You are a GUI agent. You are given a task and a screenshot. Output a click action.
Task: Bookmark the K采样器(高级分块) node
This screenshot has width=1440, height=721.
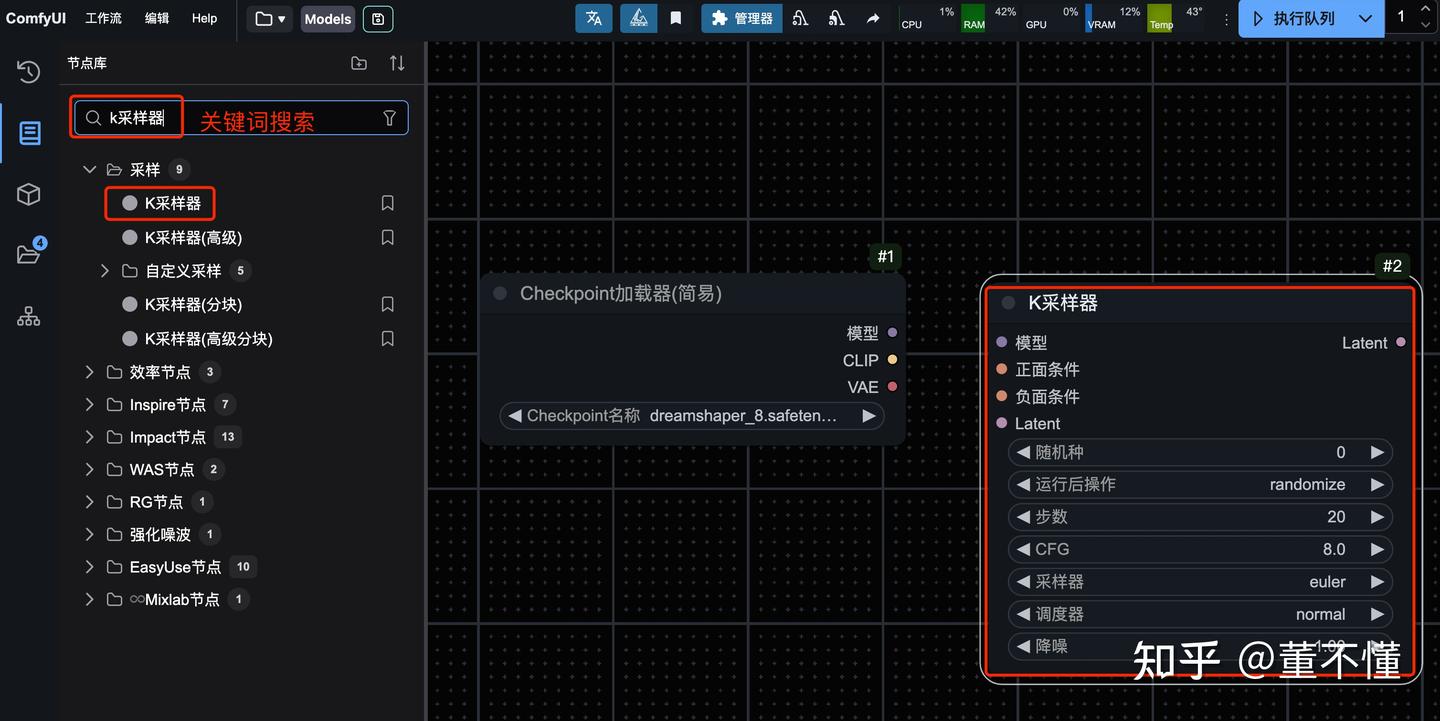(388, 339)
